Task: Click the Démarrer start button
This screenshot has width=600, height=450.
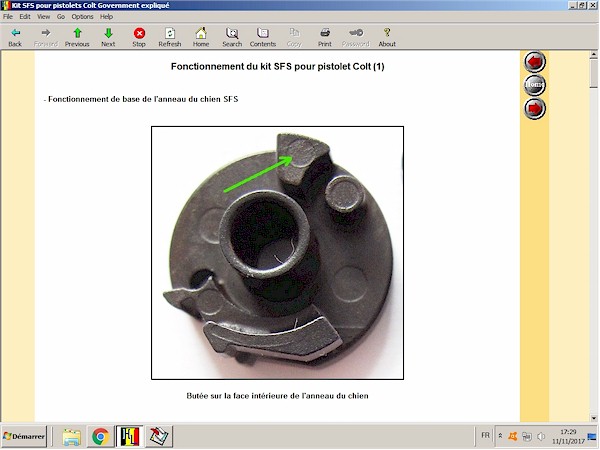Action: pos(24,436)
